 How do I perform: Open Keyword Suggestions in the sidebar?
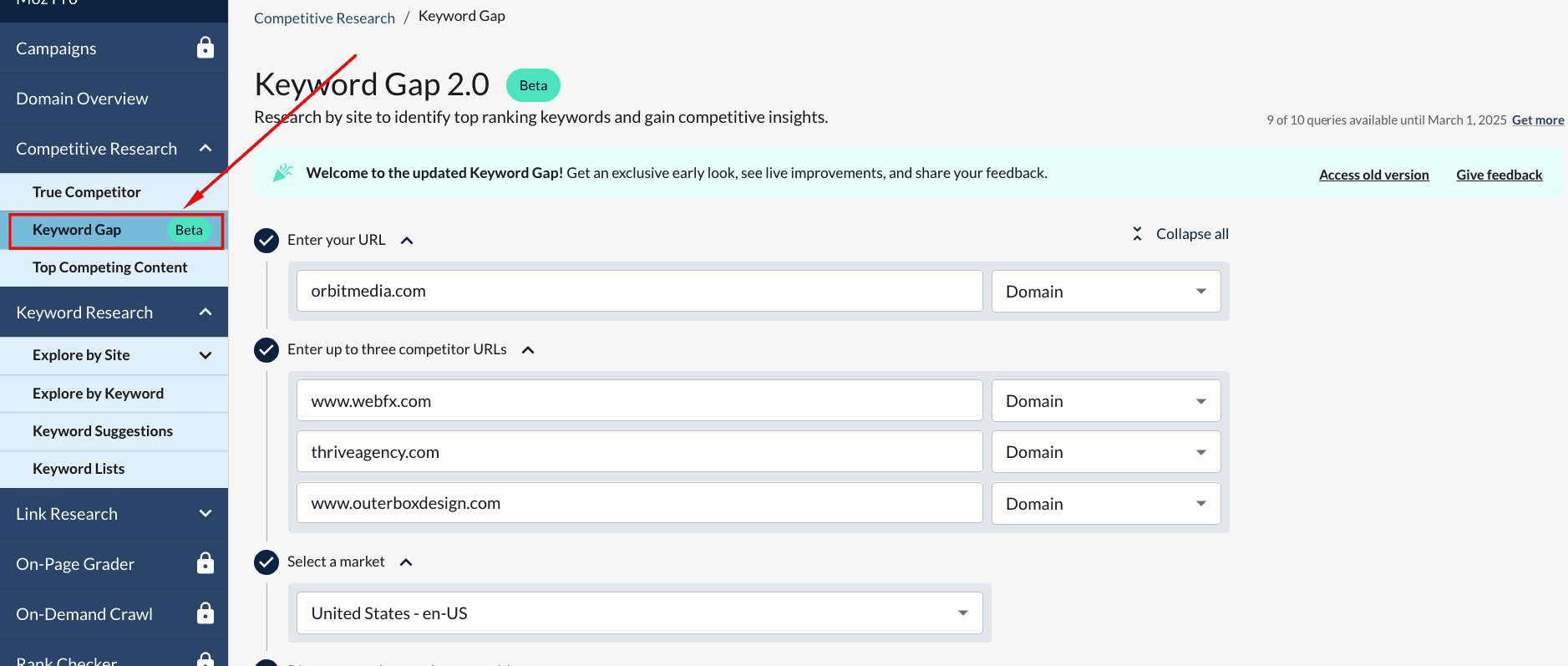click(103, 431)
